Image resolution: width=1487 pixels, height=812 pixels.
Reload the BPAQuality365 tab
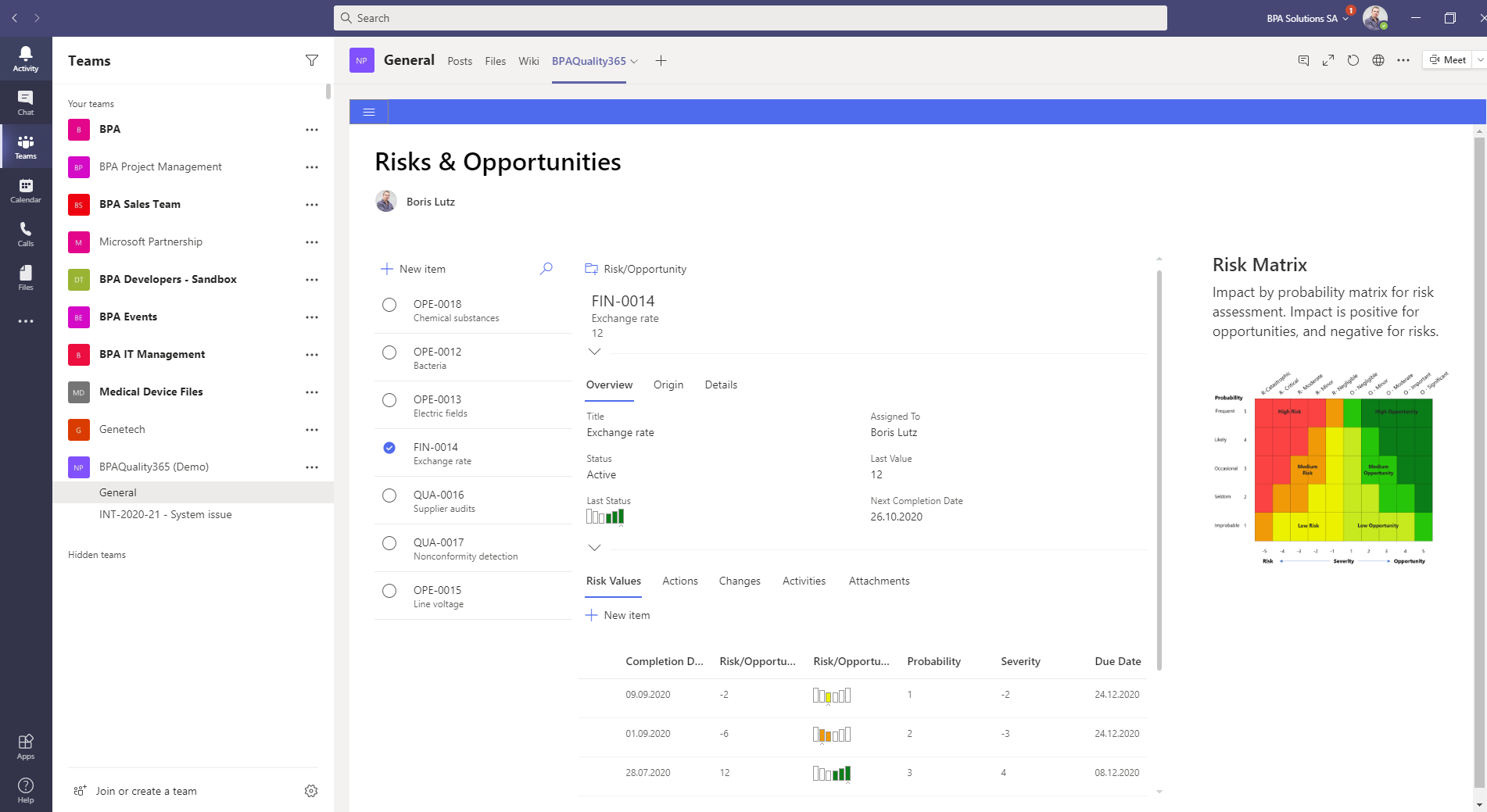tap(1353, 60)
